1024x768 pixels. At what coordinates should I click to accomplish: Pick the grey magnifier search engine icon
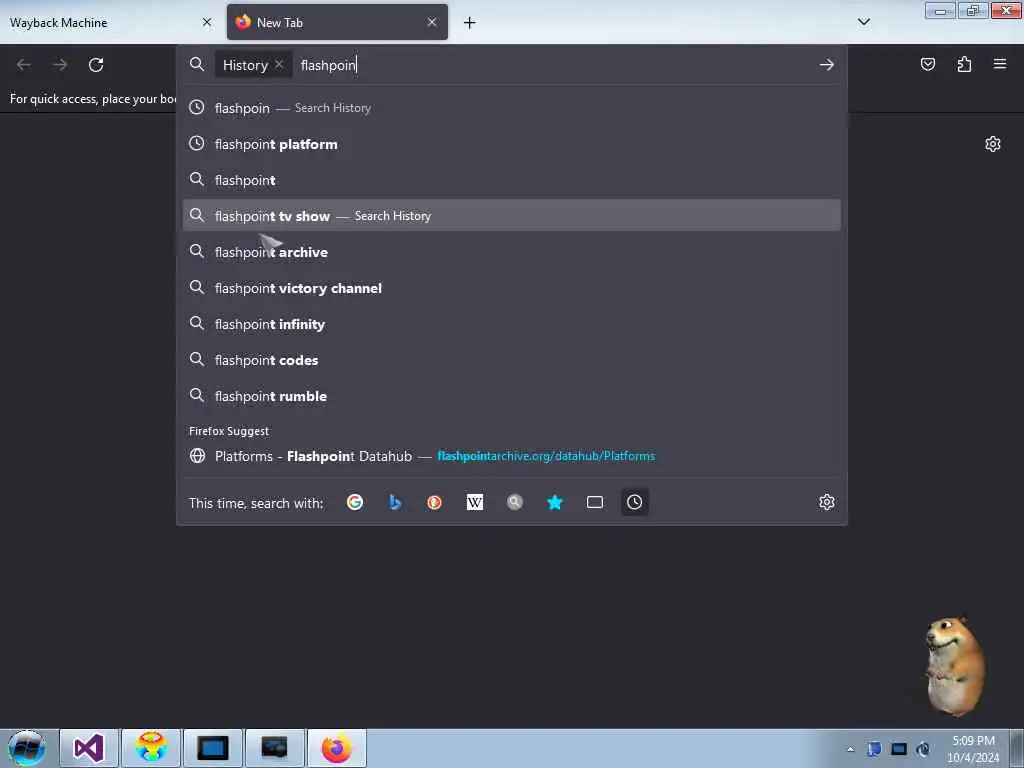point(515,502)
